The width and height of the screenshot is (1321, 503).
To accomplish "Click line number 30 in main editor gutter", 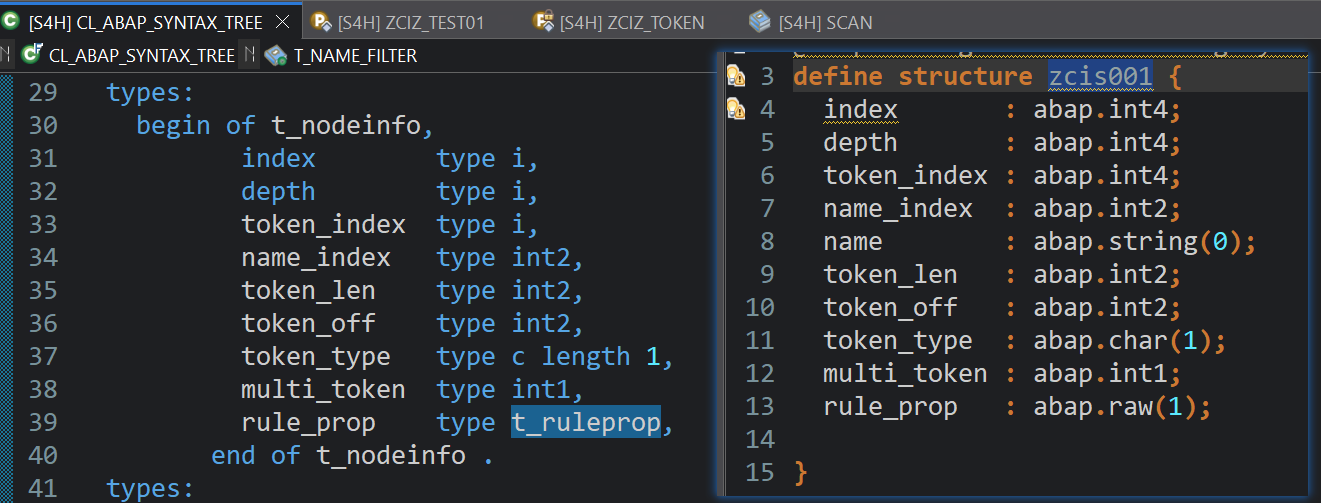I will pyautogui.click(x=43, y=126).
